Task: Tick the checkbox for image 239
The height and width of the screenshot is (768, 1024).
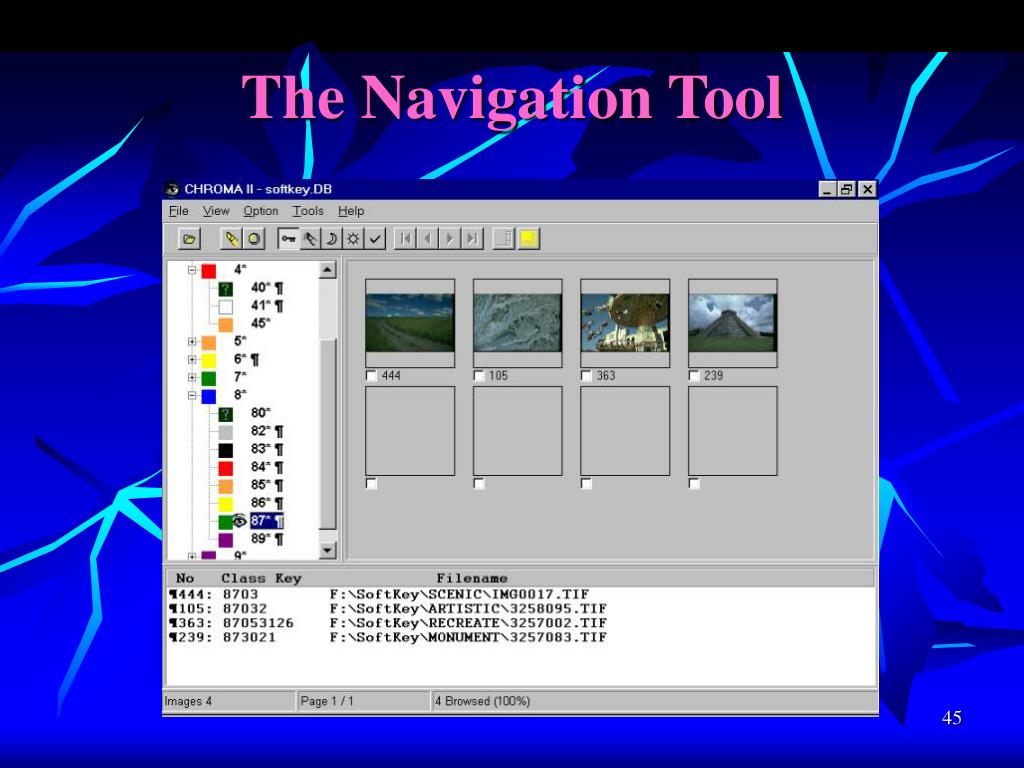Action: point(694,376)
